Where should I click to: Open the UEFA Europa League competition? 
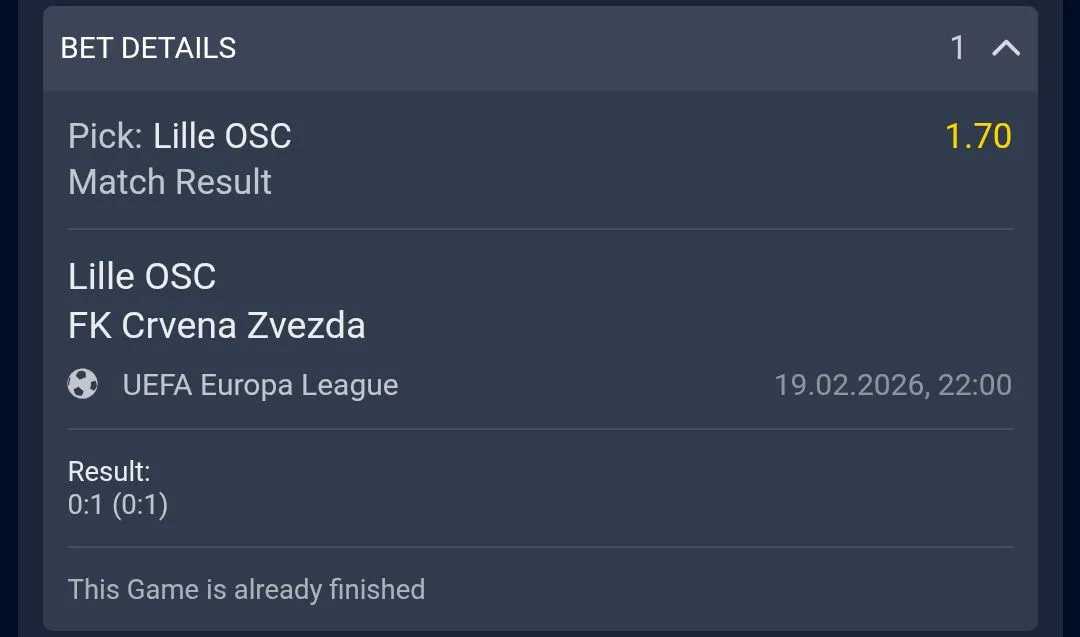click(x=260, y=385)
